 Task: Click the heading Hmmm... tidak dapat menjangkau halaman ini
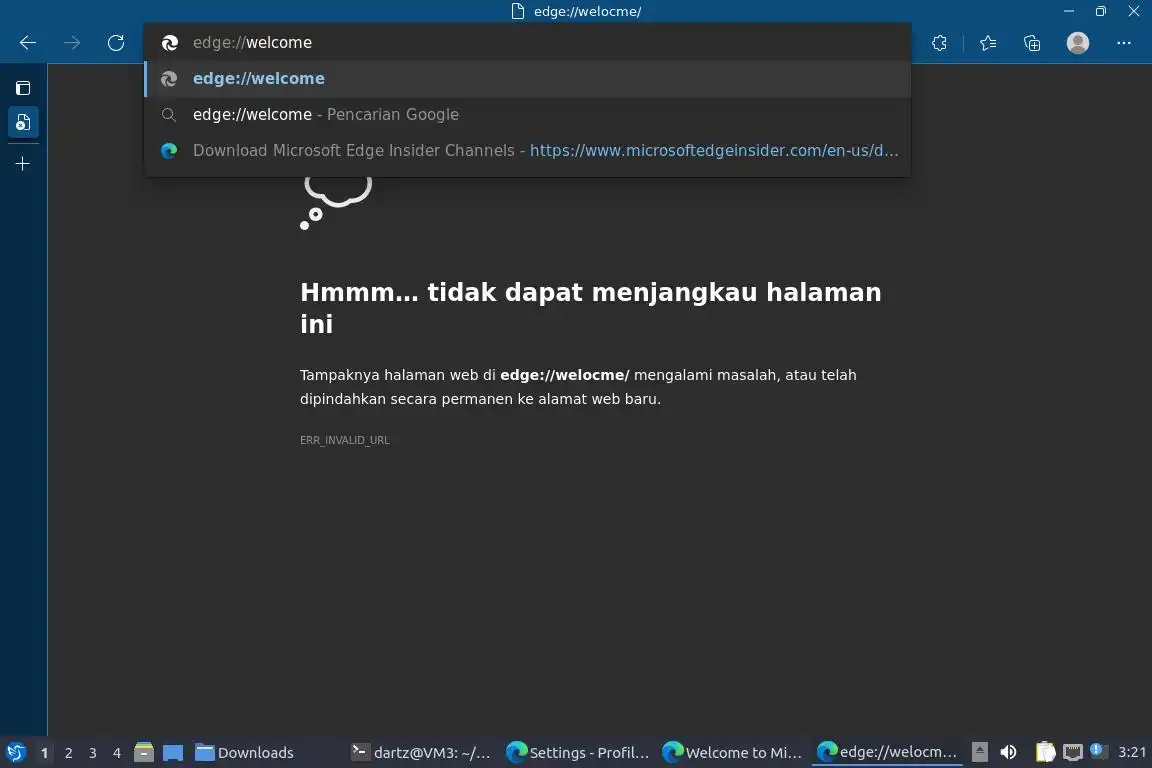[x=591, y=308]
